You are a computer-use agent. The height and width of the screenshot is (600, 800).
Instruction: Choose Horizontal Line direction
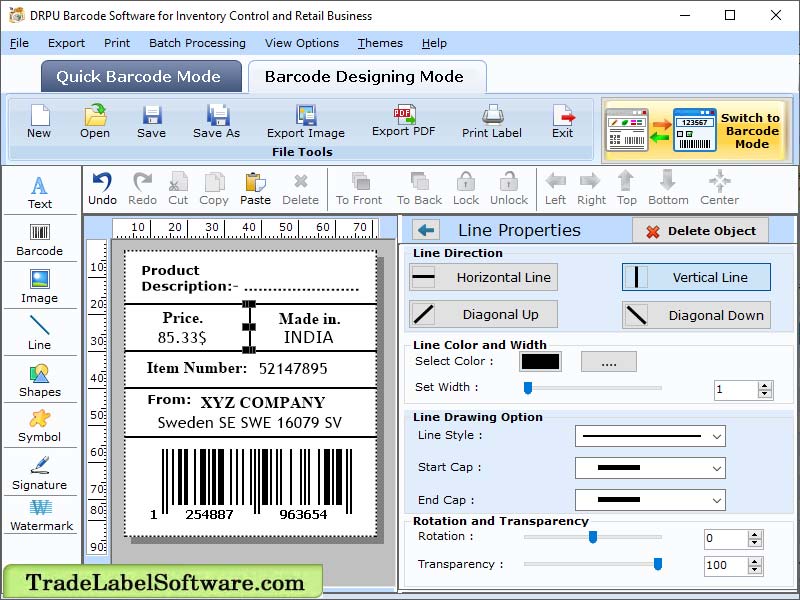click(483, 277)
